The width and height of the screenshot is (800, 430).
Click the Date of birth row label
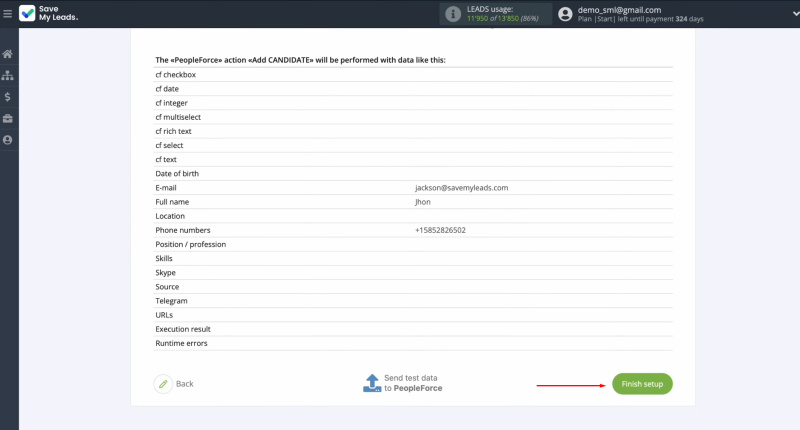177,173
